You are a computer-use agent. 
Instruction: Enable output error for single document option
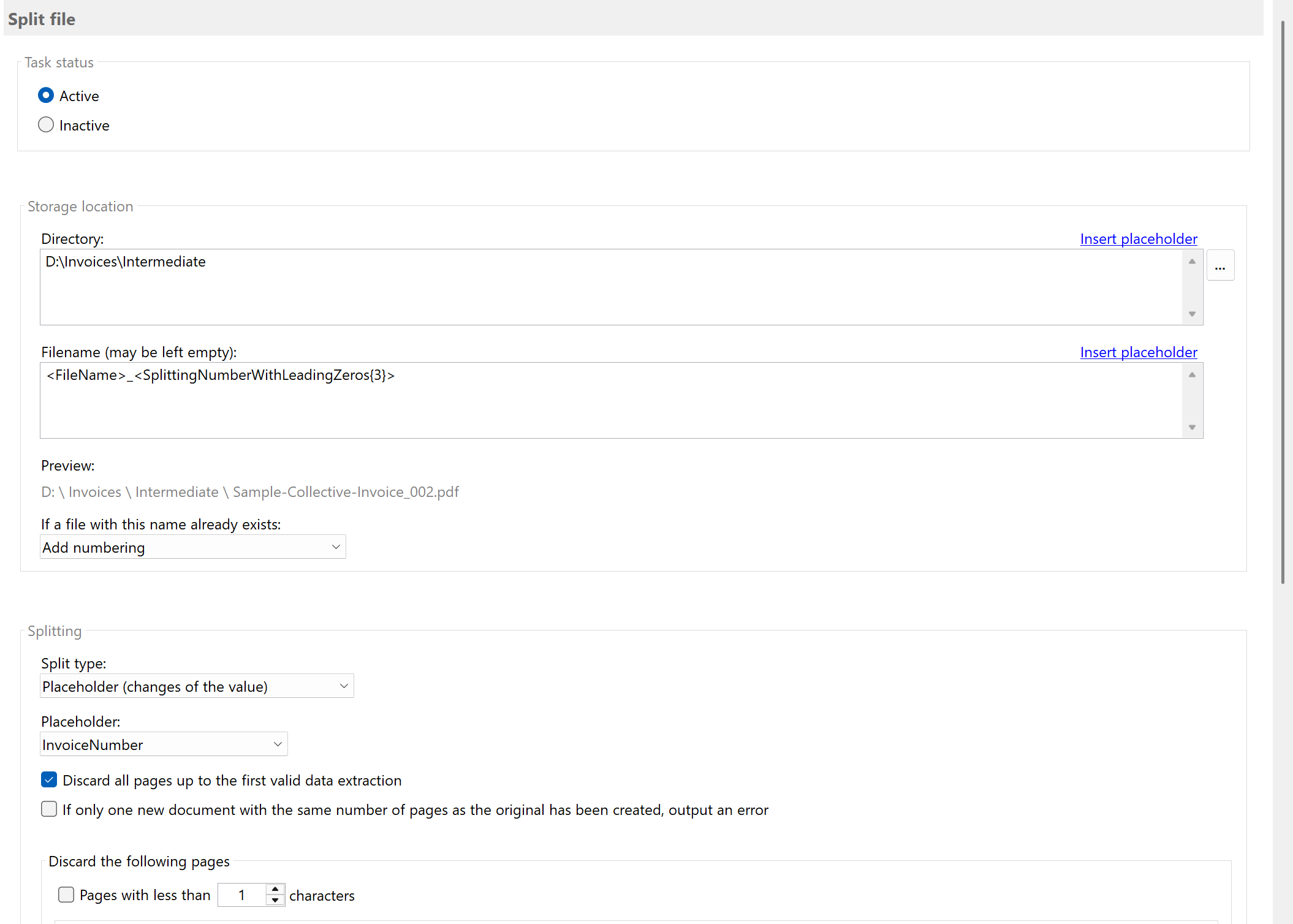click(49, 809)
